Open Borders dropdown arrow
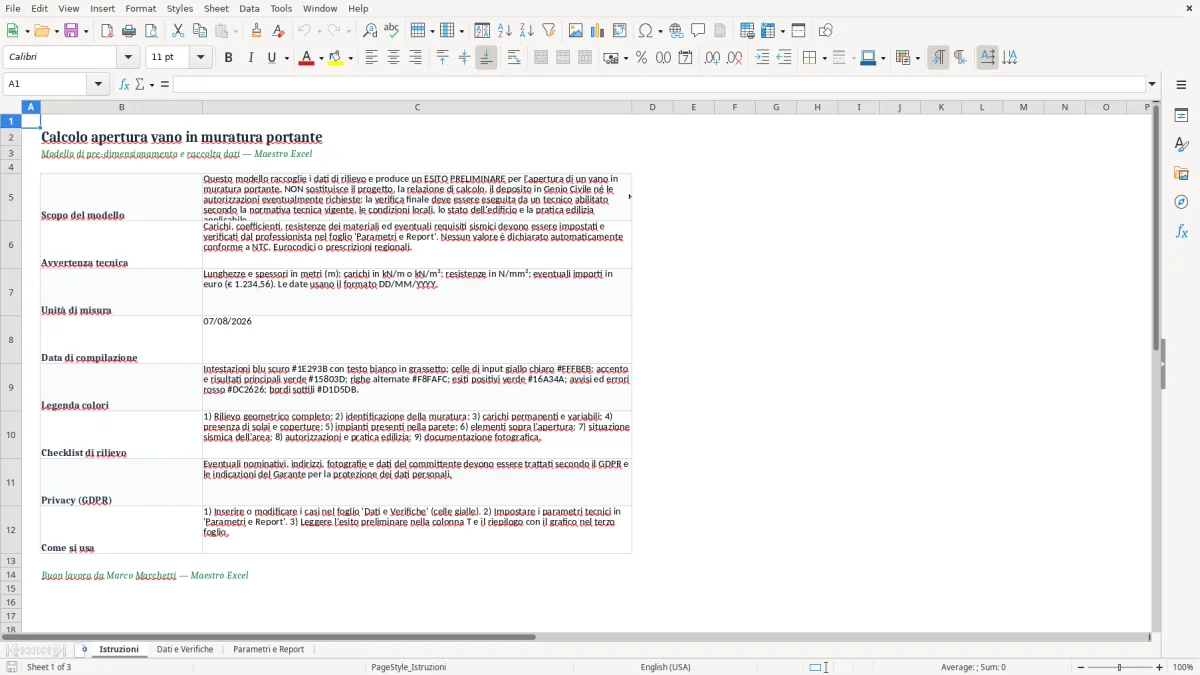Image resolution: width=1200 pixels, height=675 pixels. [x=826, y=58]
